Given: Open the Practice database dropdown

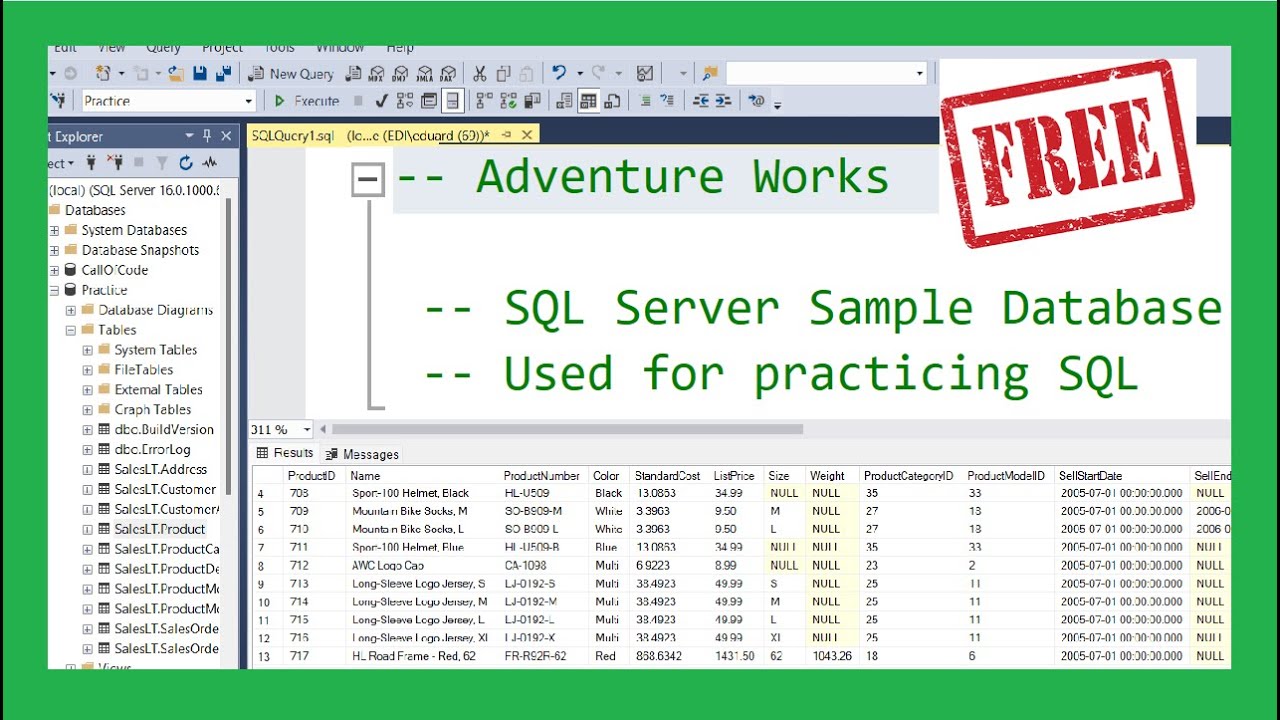Looking at the screenshot, I should 249,101.
